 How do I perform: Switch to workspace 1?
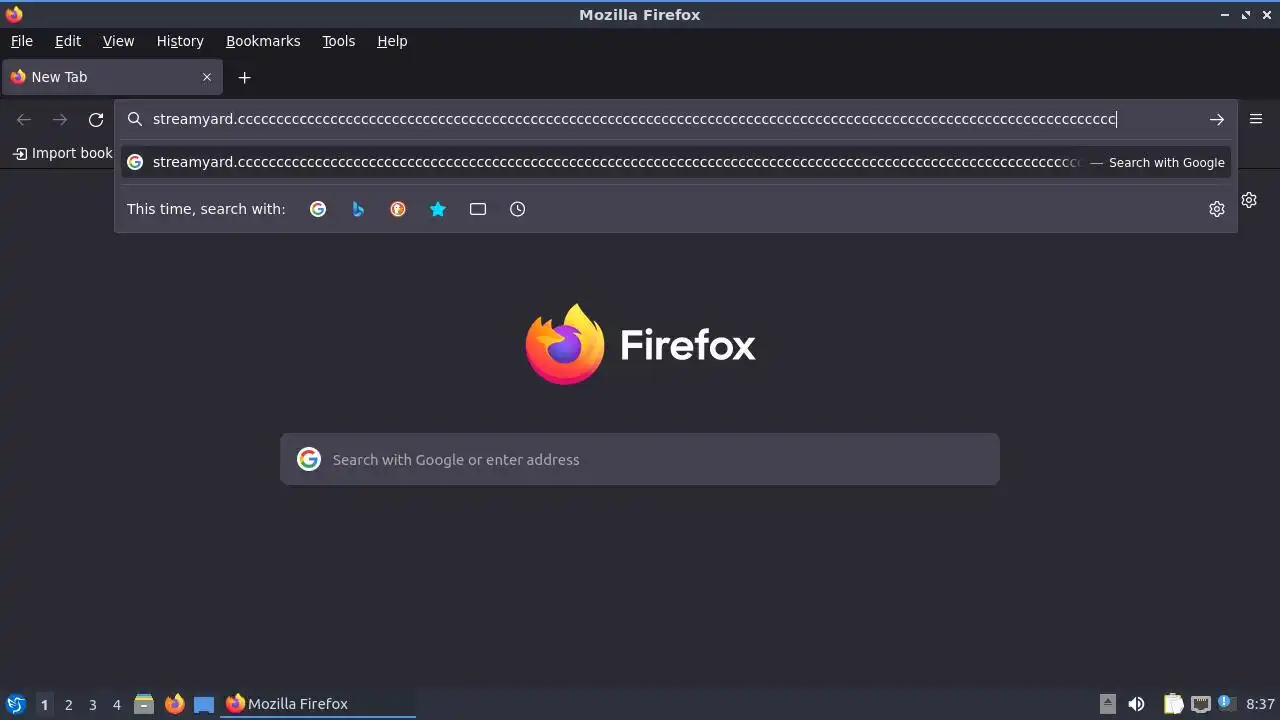click(44, 704)
